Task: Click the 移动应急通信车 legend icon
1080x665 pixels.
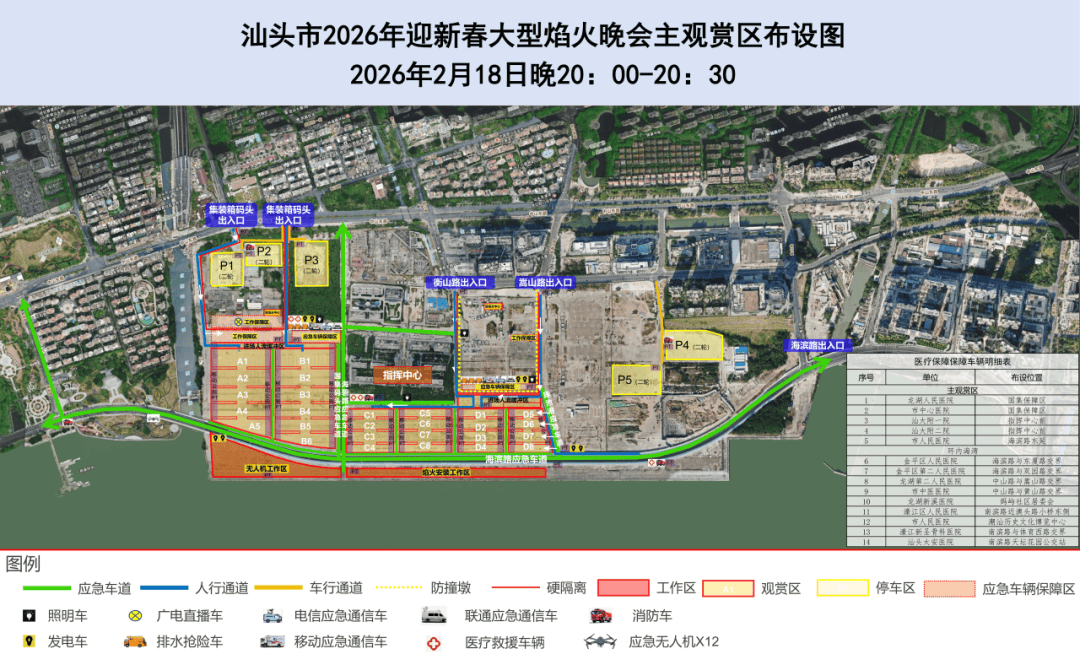Action: click(x=271, y=642)
